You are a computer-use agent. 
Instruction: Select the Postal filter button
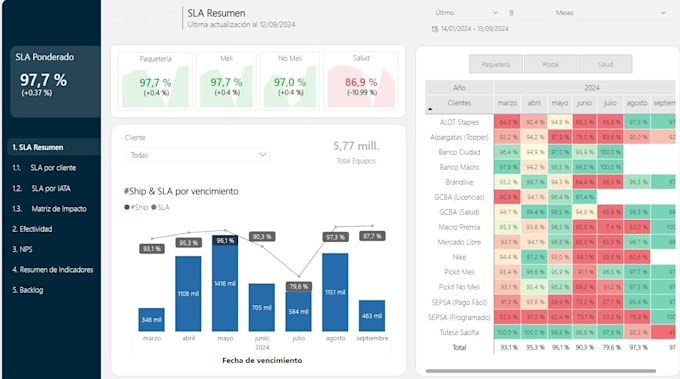(550, 64)
